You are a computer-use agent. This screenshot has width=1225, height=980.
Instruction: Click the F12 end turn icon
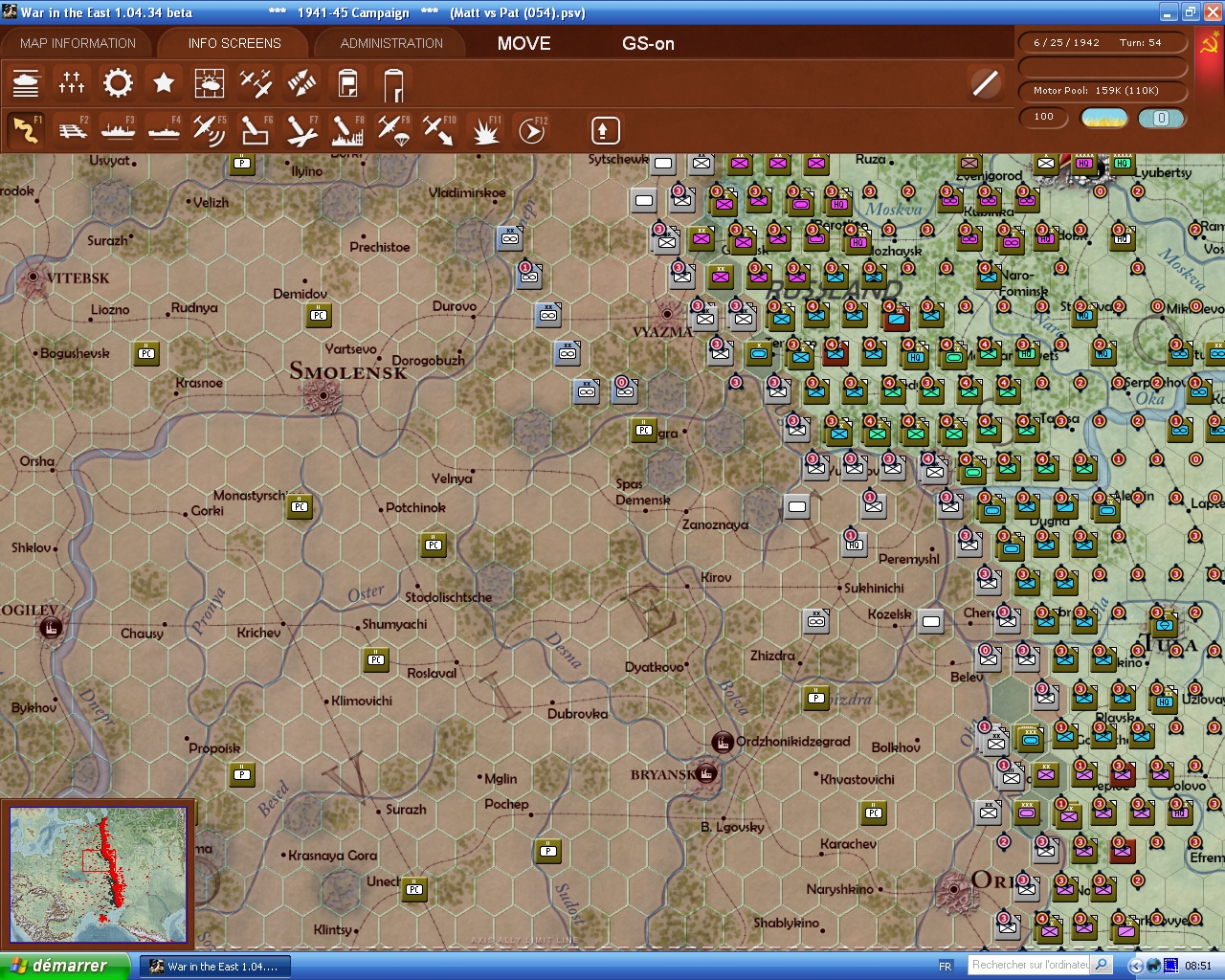tap(532, 130)
